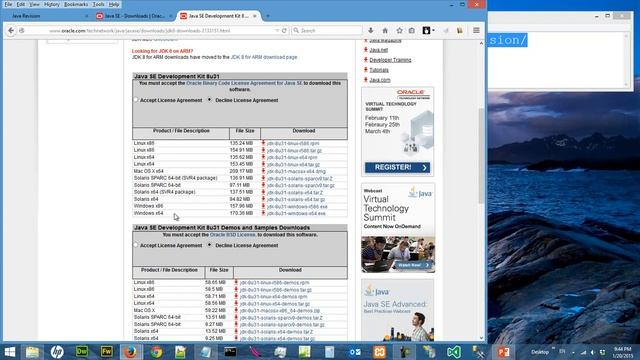Download jdk-8u31-windows-i586.exe
Screen dimensions: 640x360
coord(297,206)
